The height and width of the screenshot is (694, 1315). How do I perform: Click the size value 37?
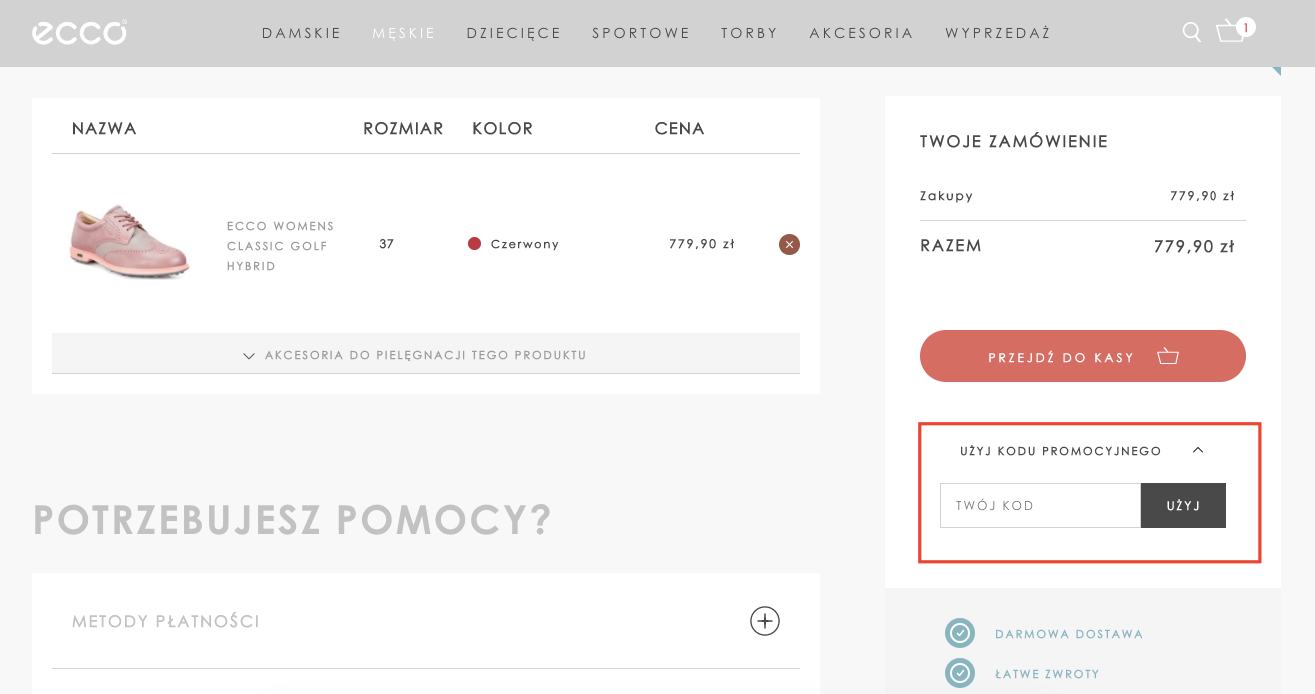tap(387, 244)
